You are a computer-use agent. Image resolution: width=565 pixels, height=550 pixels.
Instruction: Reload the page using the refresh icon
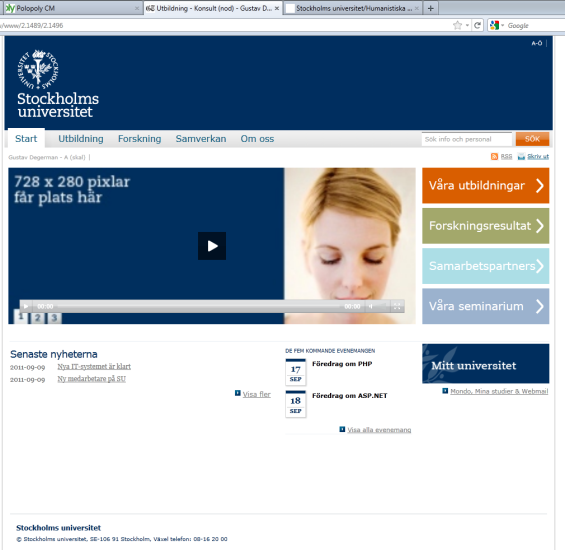click(477, 25)
